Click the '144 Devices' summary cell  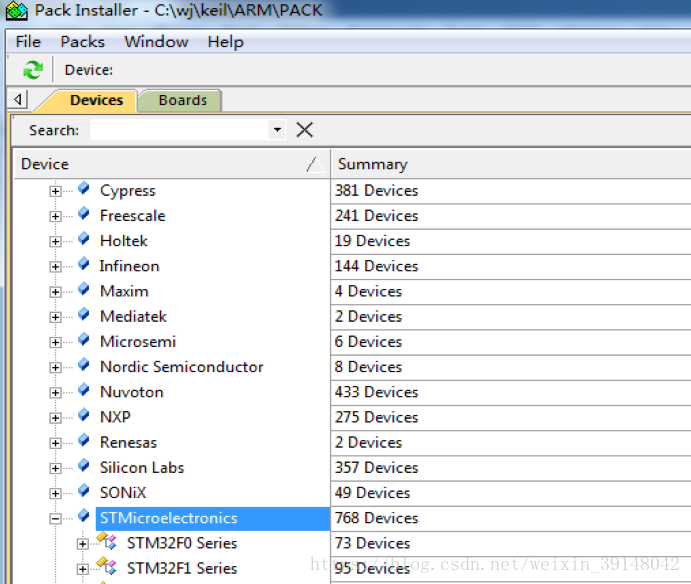click(511, 266)
